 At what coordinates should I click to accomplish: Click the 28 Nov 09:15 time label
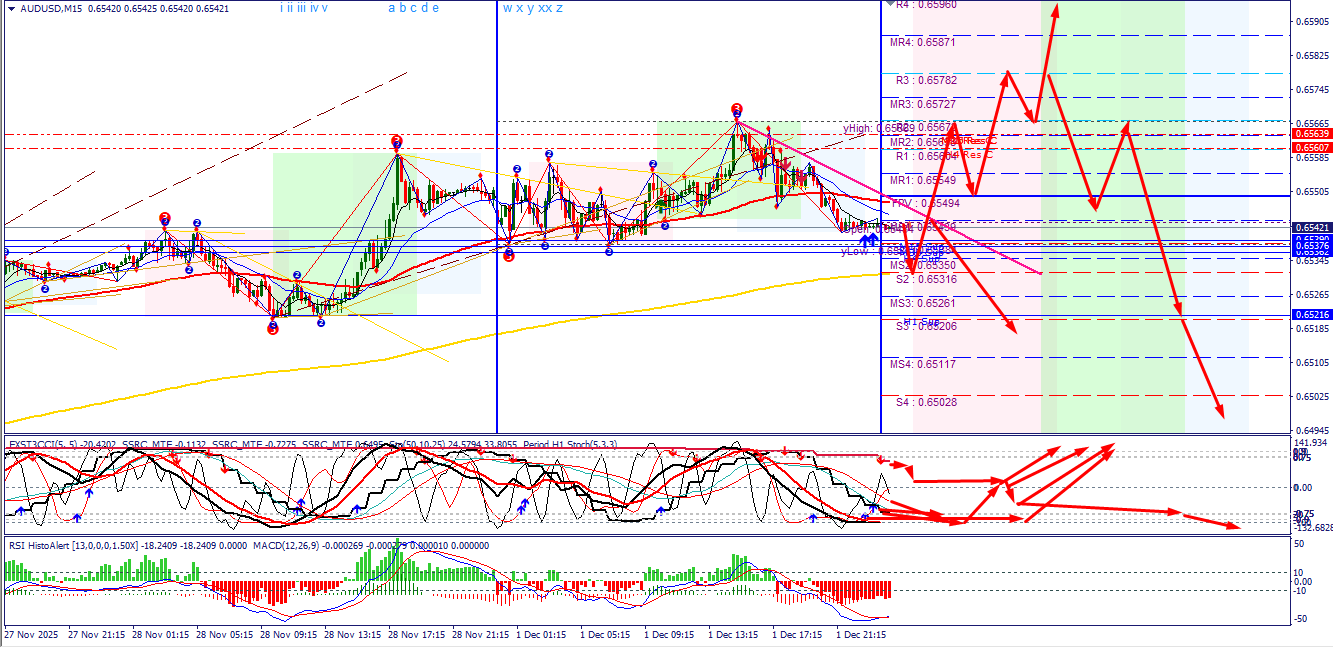coord(290,634)
